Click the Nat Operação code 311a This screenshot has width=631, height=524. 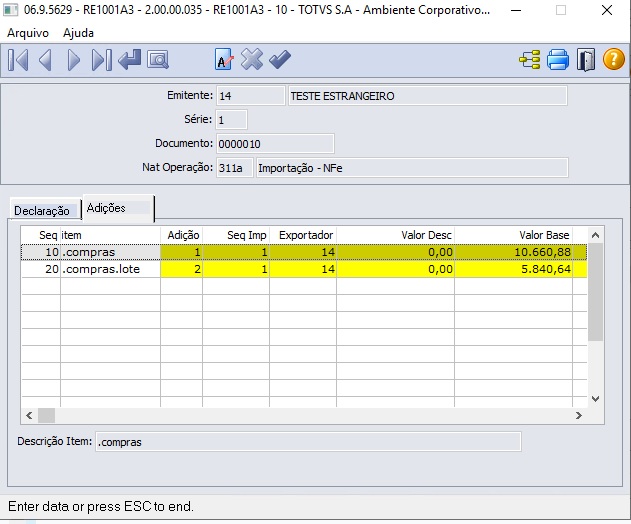[235, 168]
